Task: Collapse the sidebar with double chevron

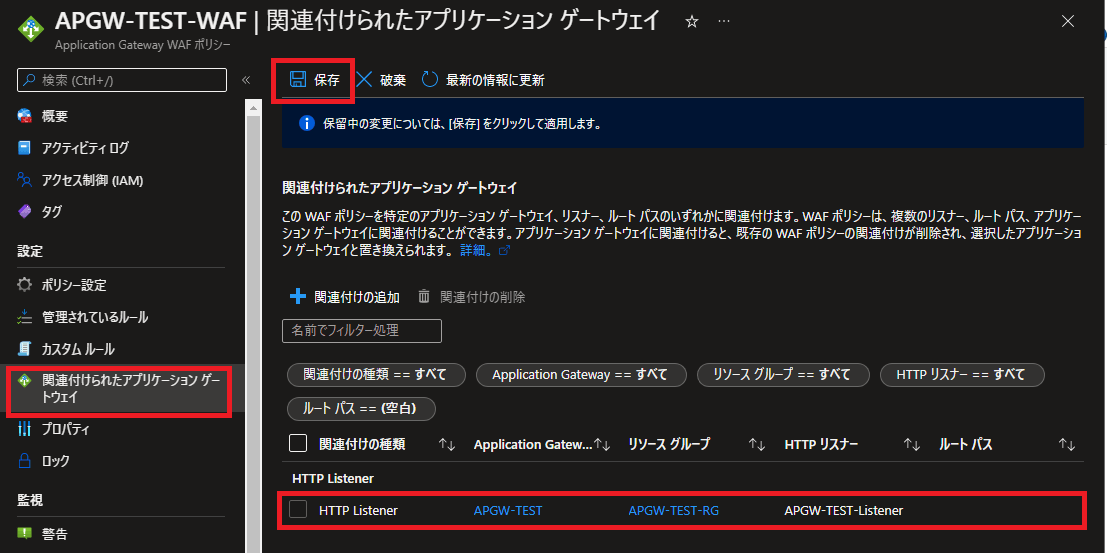Action: 246,80
